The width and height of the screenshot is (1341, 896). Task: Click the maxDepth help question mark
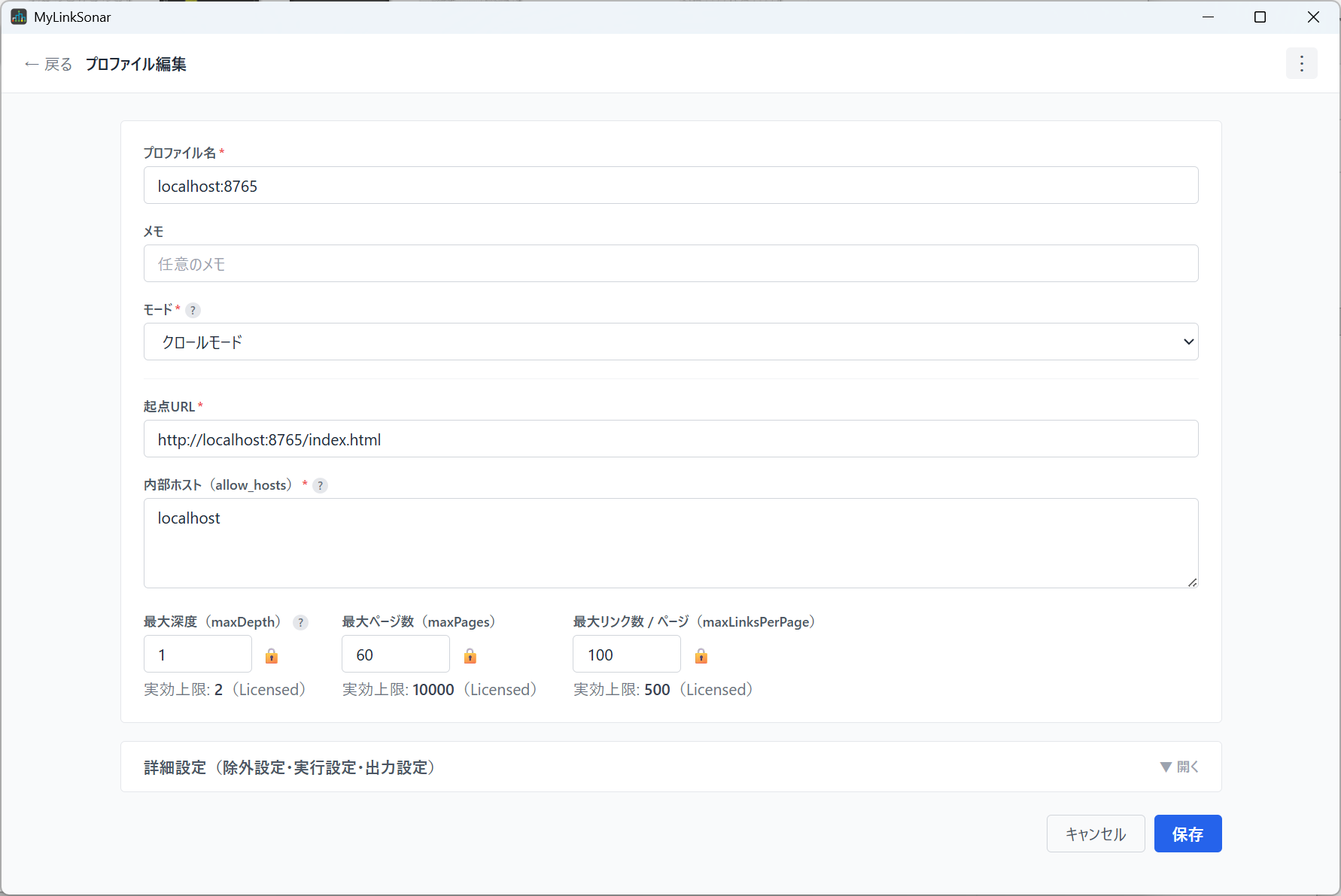click(x=300, y=622)
